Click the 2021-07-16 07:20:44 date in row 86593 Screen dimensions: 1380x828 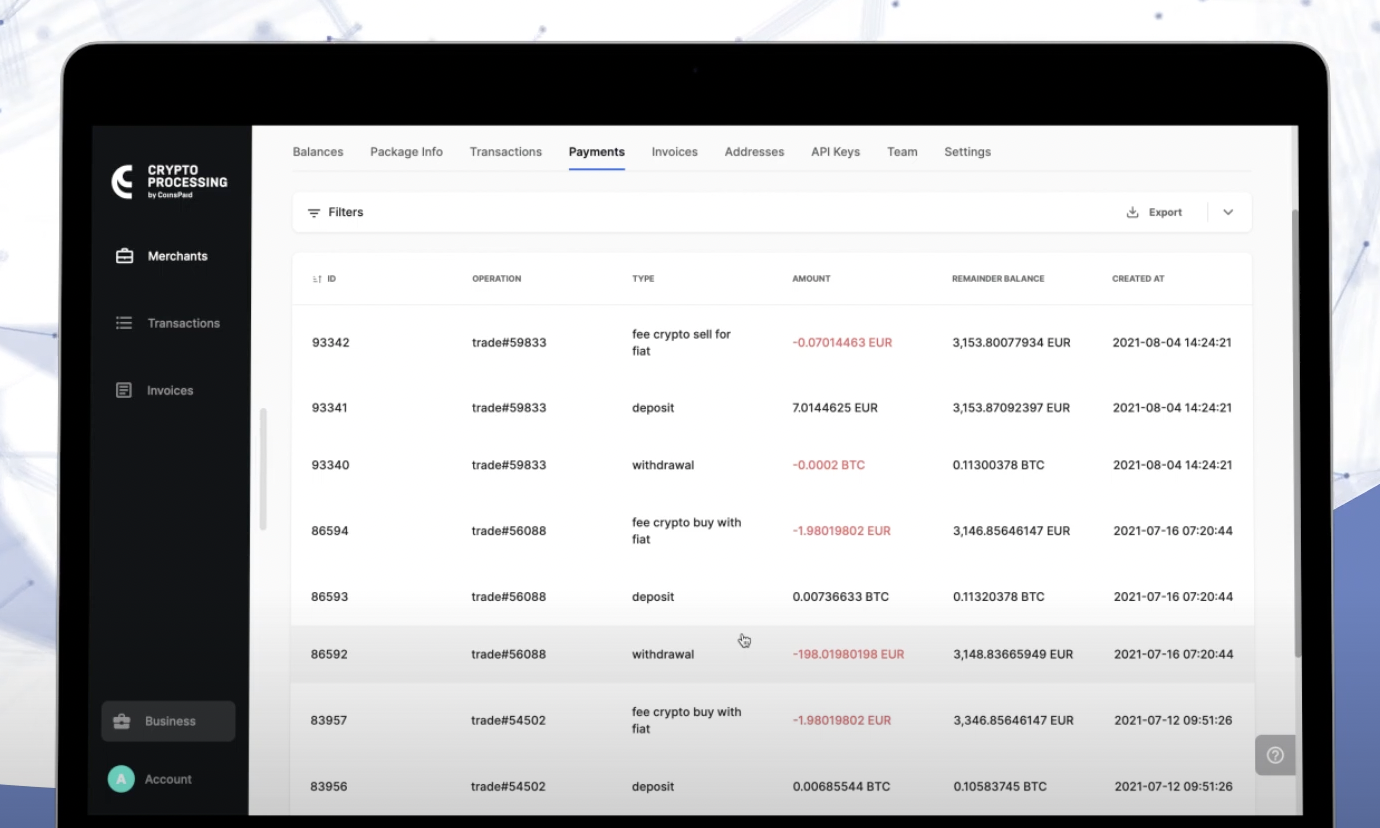click(1173, 597)
